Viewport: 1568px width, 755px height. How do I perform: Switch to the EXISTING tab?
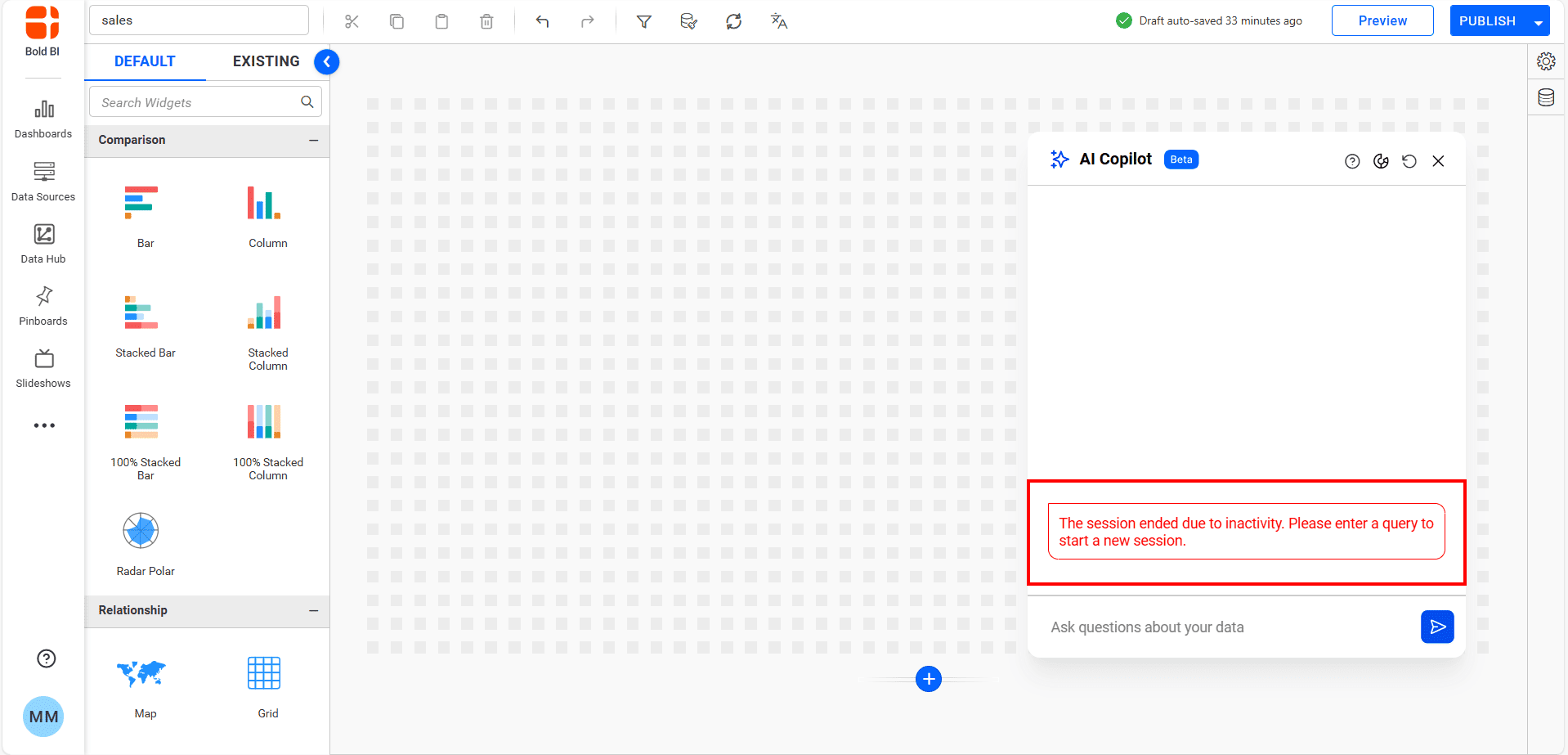(266, 61)
